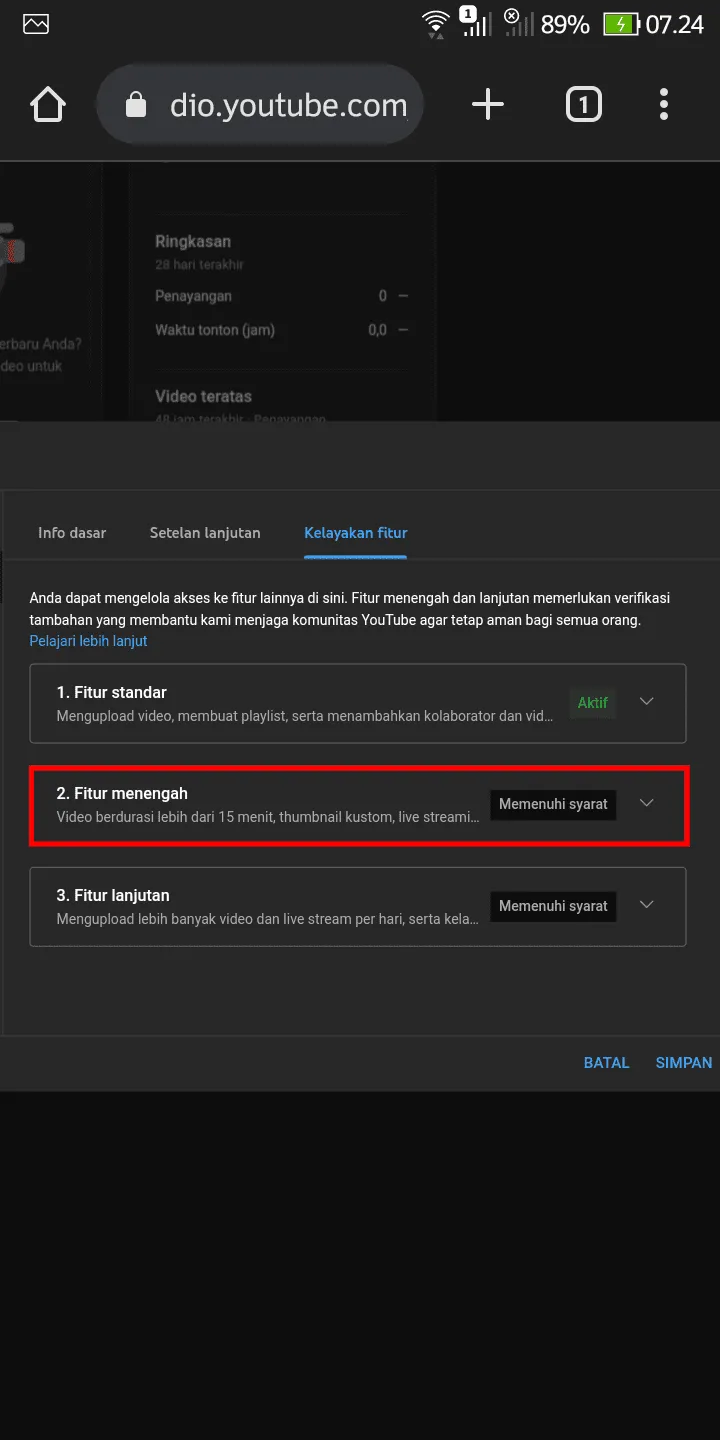Tap the Wi-Fi status icon
720x1440 pixels.
tap(435, 24)
